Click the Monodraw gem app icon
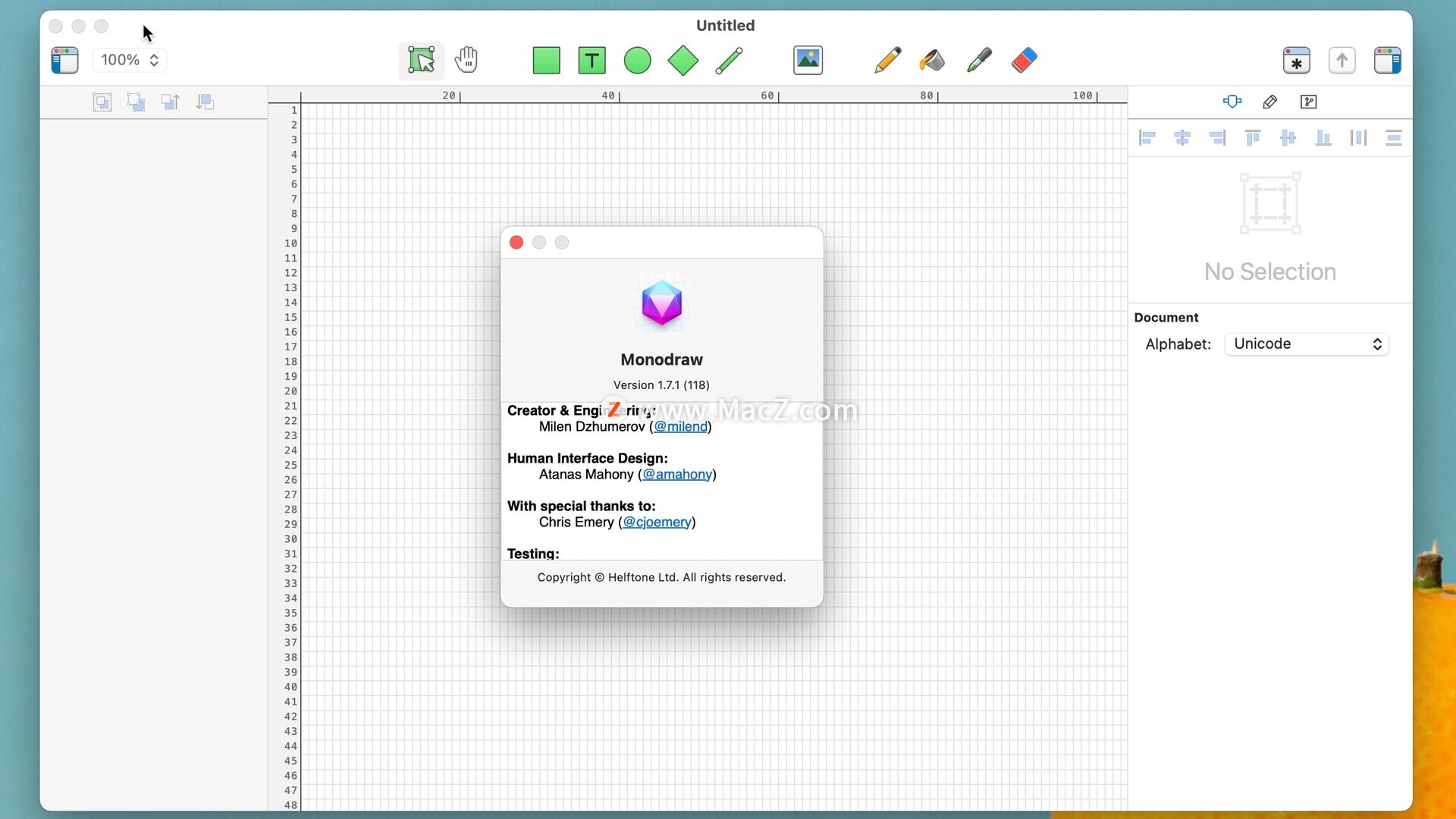This screenshot has height=819, width=1456. tap(662, 303)
